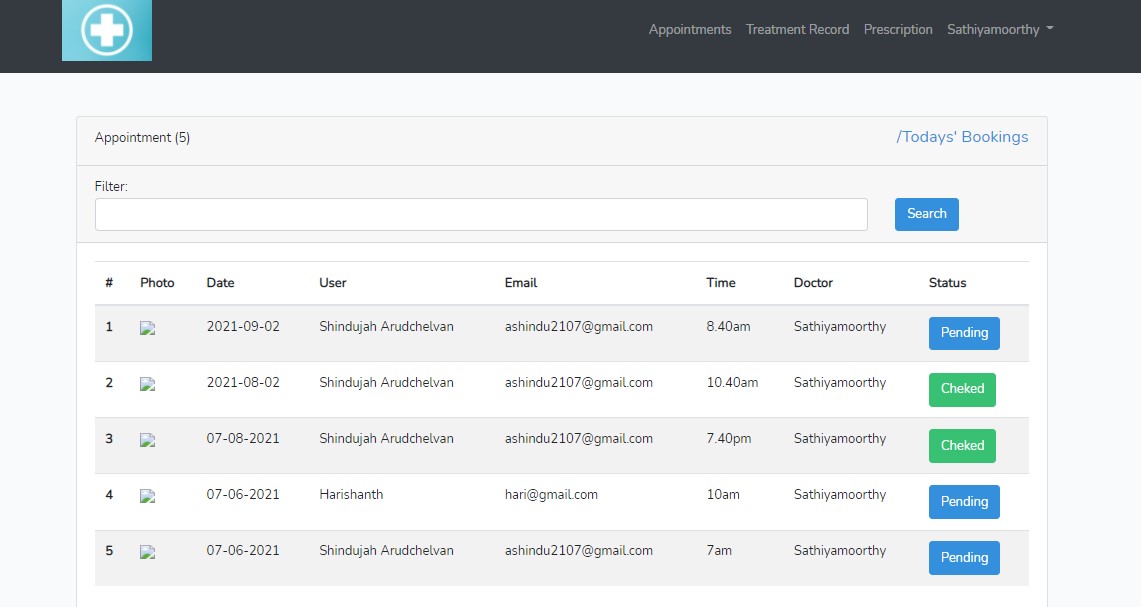Click the Appointment (5) panel header
Viewport: 1141px width, 607px height.
coord(143,137)
